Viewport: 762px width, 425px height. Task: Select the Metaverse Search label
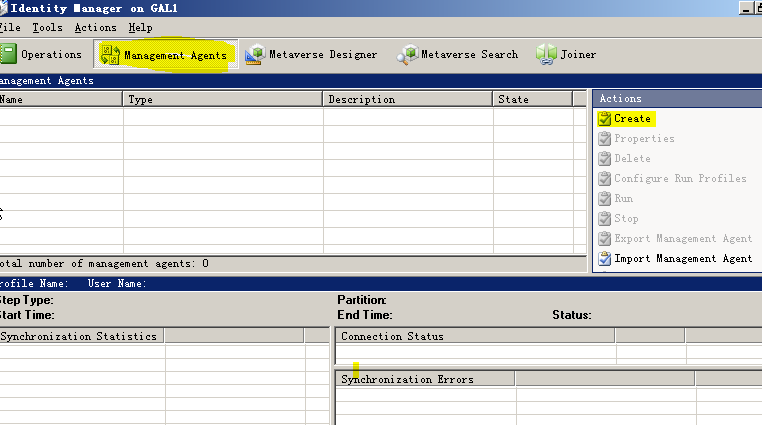[x=469, y=54]
